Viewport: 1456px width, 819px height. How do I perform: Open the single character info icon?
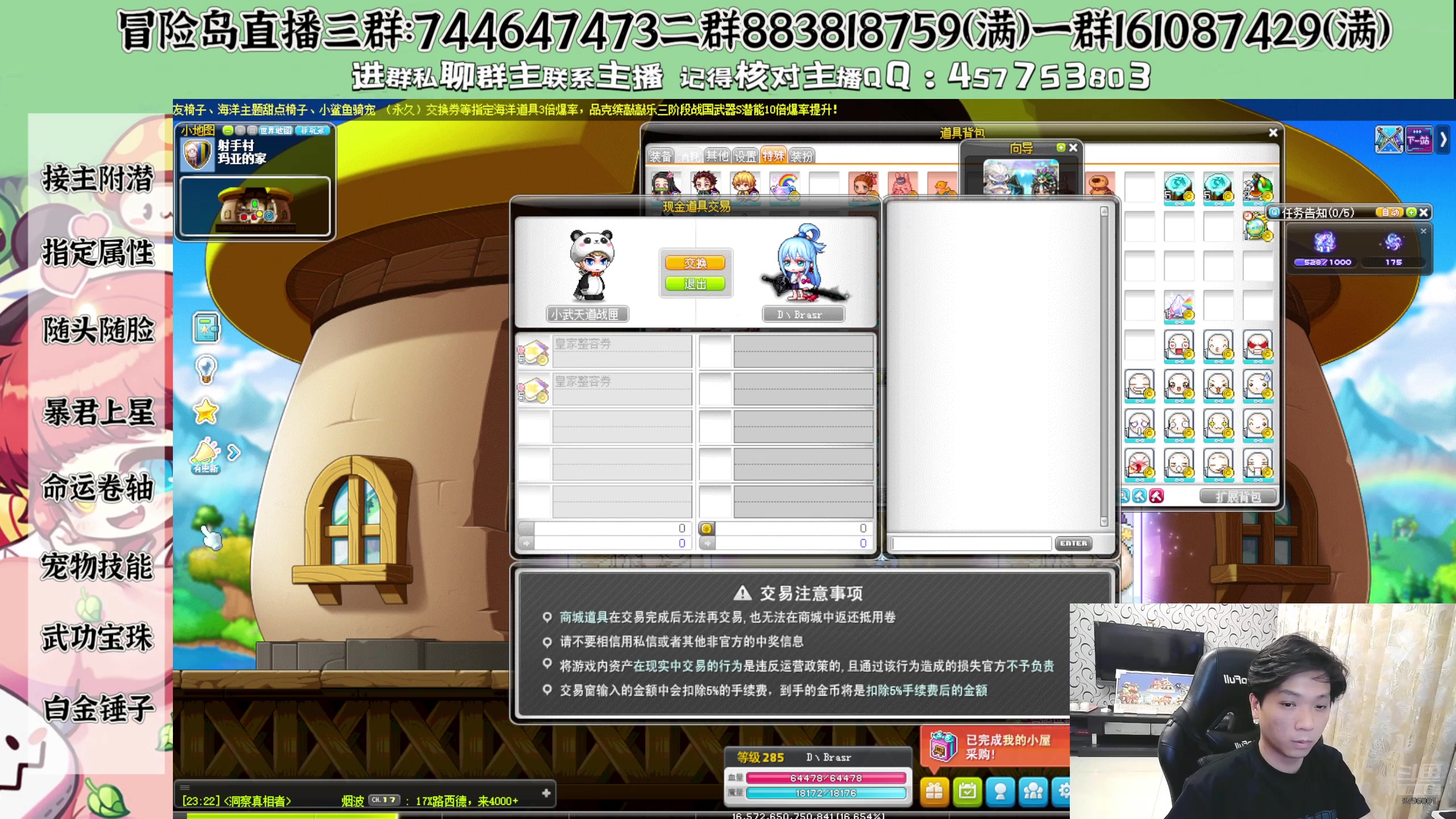[1000, 791]
